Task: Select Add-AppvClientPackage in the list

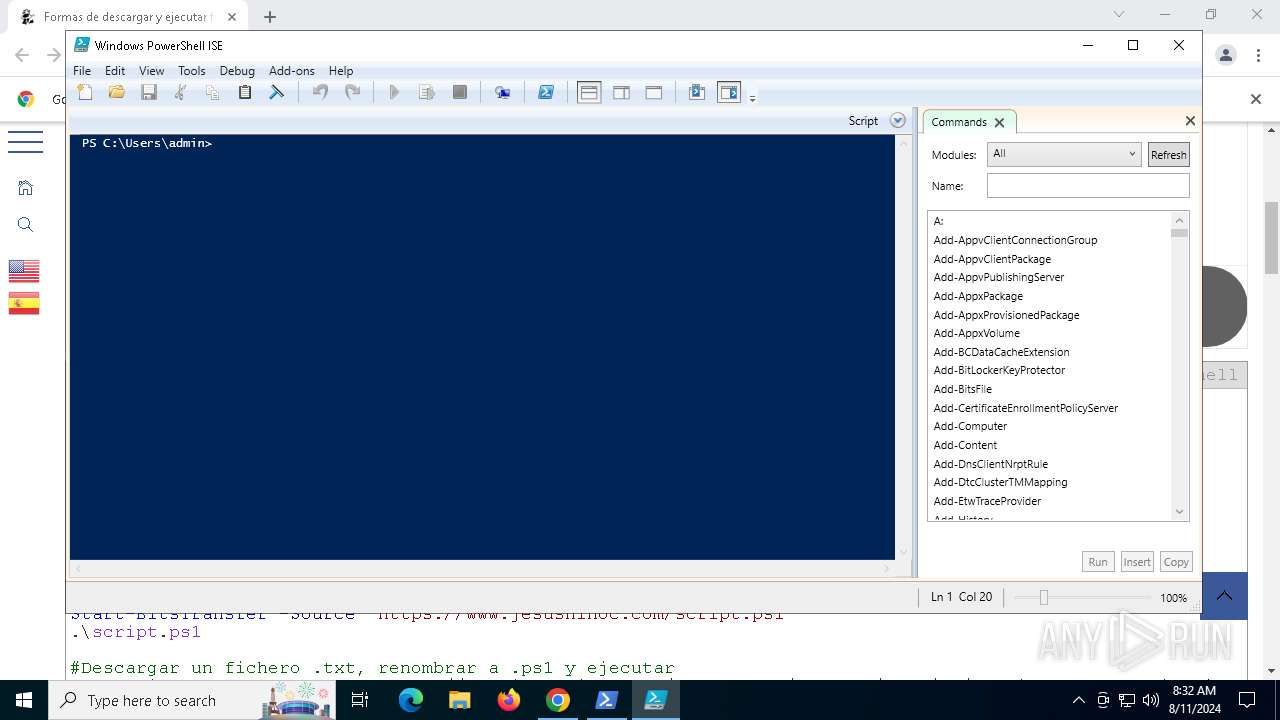Action: pyautogui.click(x=1050, y=259)
